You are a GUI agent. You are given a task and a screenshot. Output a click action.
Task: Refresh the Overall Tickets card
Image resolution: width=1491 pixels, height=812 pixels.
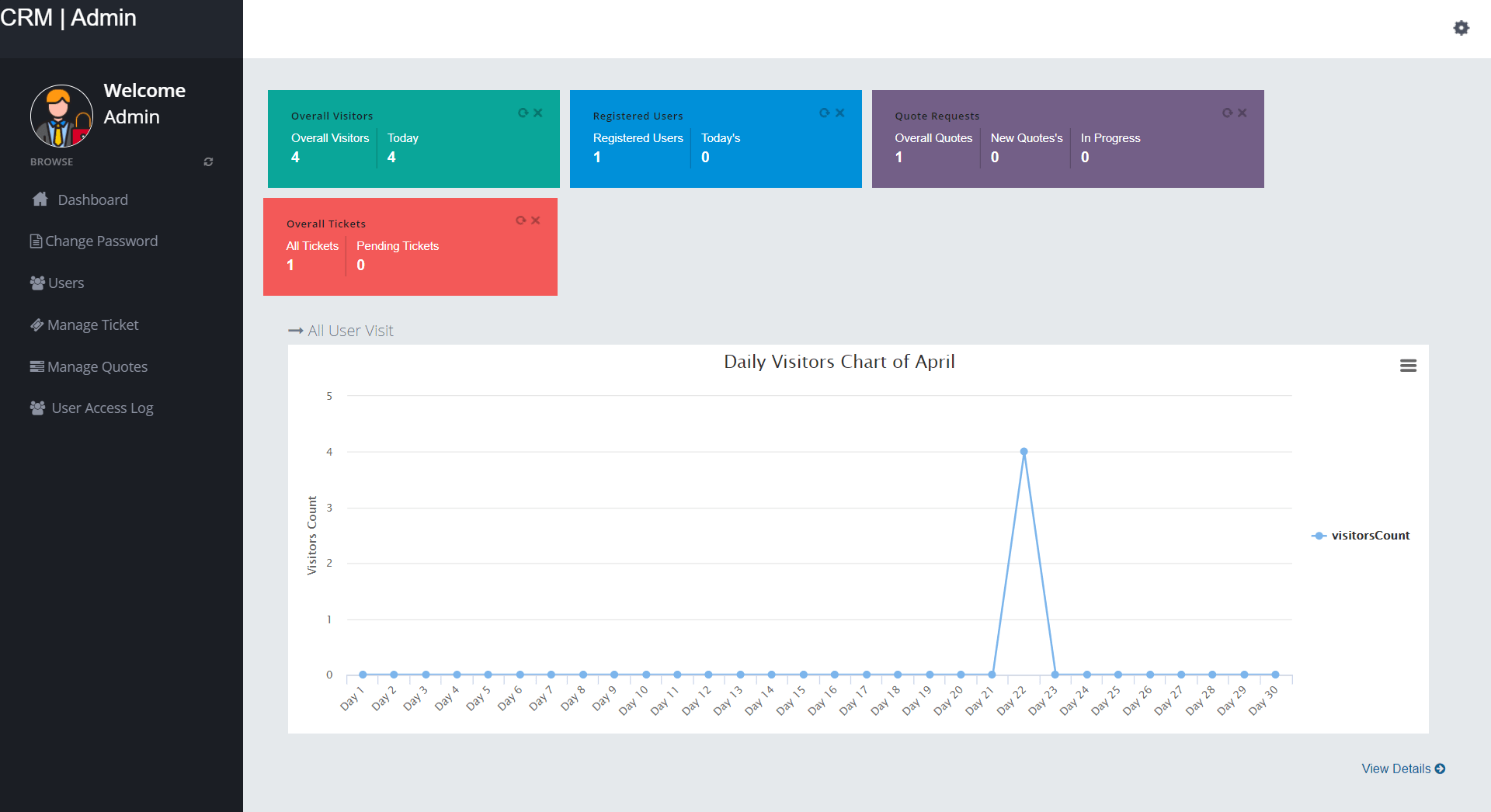520,221
